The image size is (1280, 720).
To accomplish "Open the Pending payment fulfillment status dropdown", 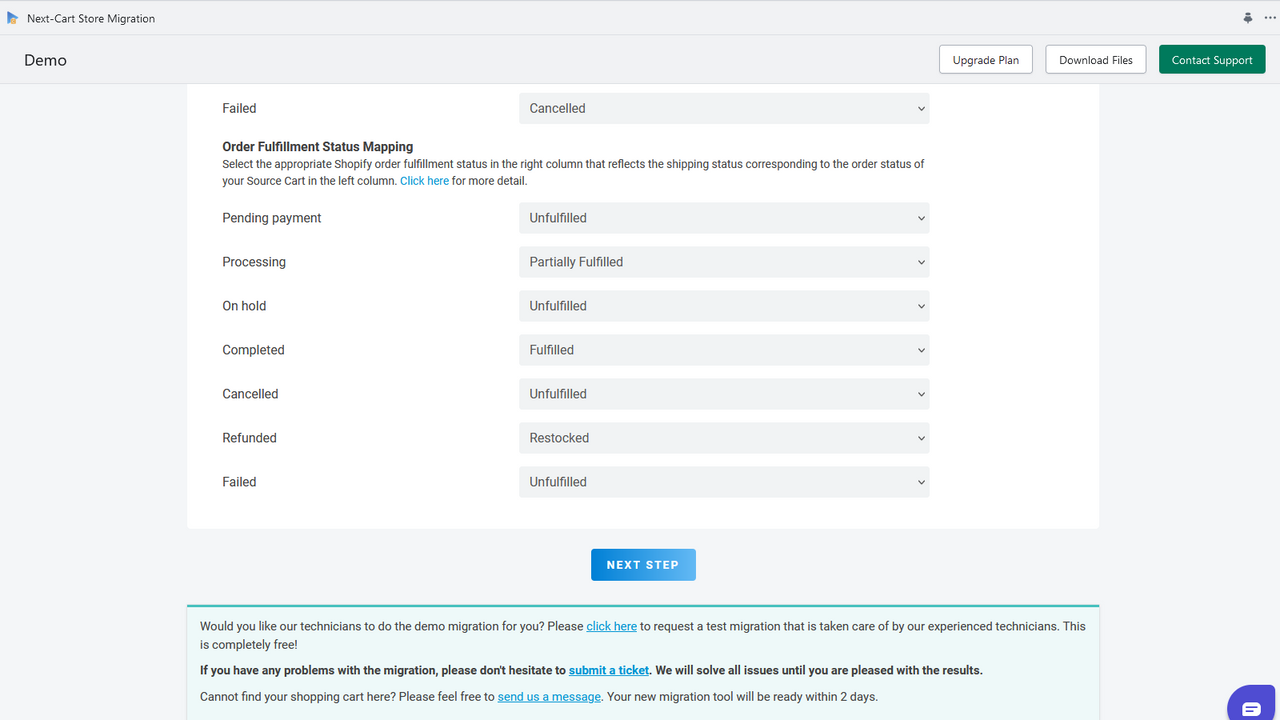I will tap(724, 217).
